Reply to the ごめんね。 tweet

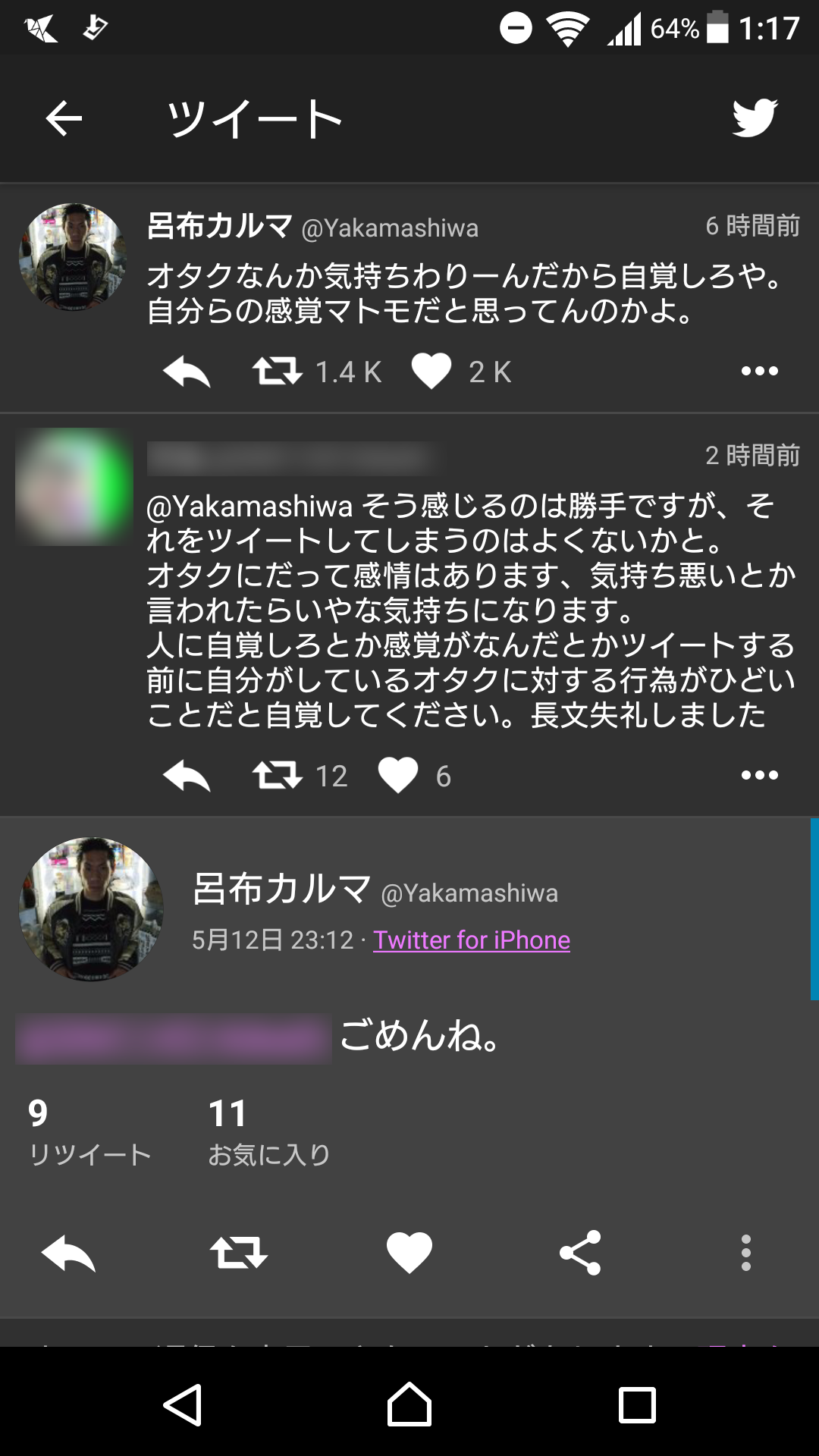68,1253
